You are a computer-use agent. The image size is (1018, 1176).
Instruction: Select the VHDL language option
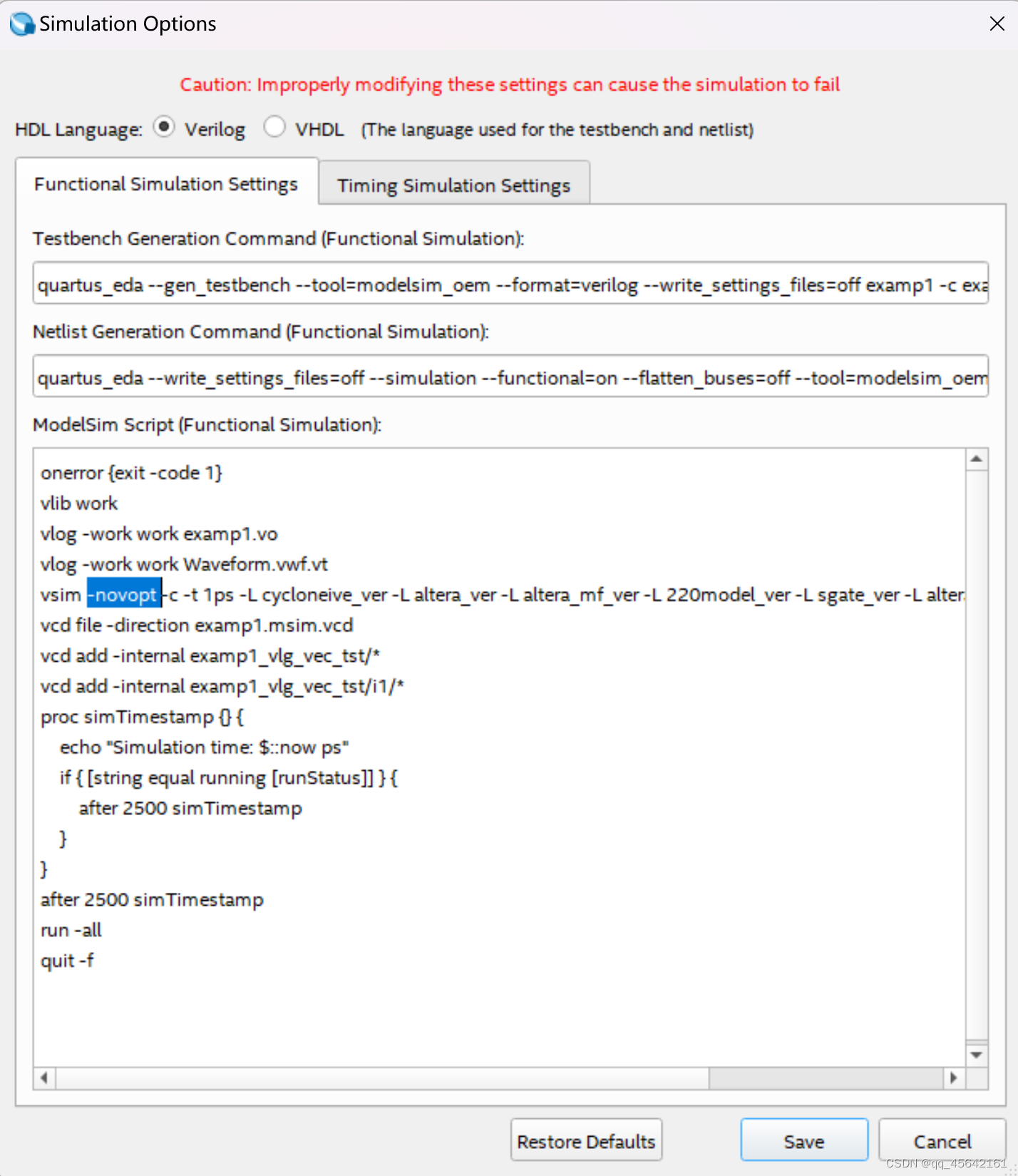(x=274, y=128)
